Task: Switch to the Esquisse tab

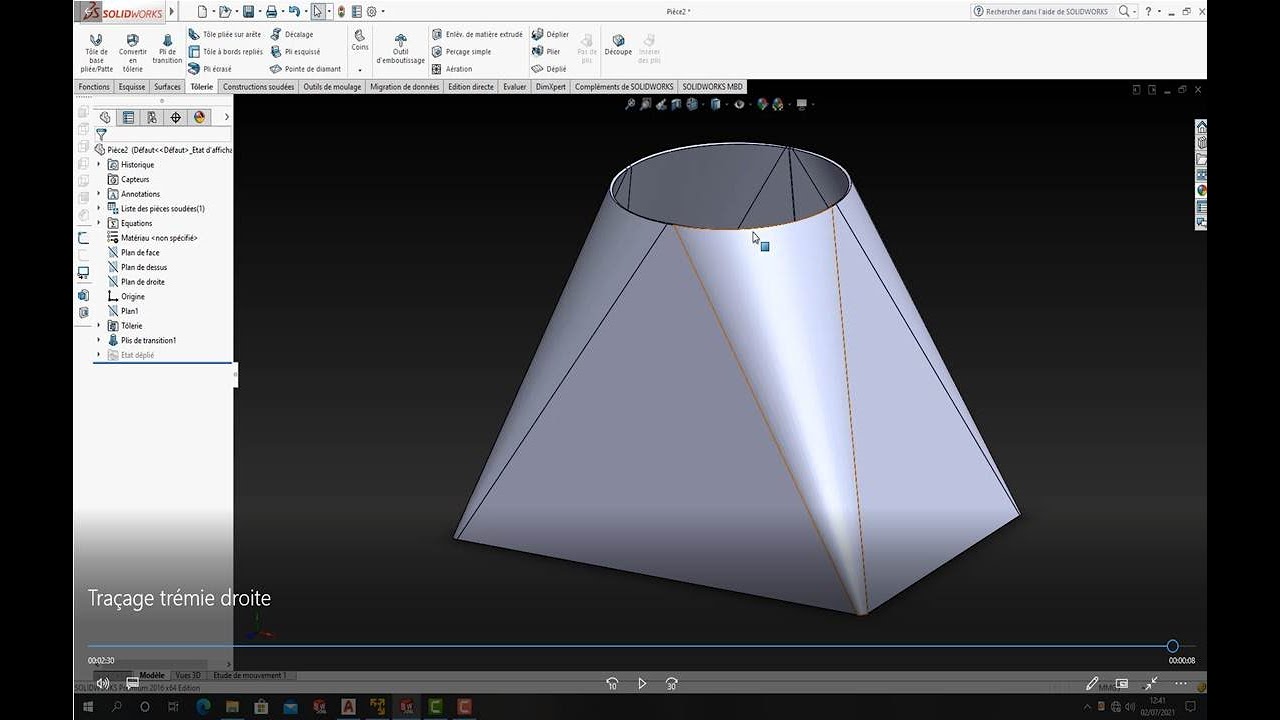Action: coord(132,87)
